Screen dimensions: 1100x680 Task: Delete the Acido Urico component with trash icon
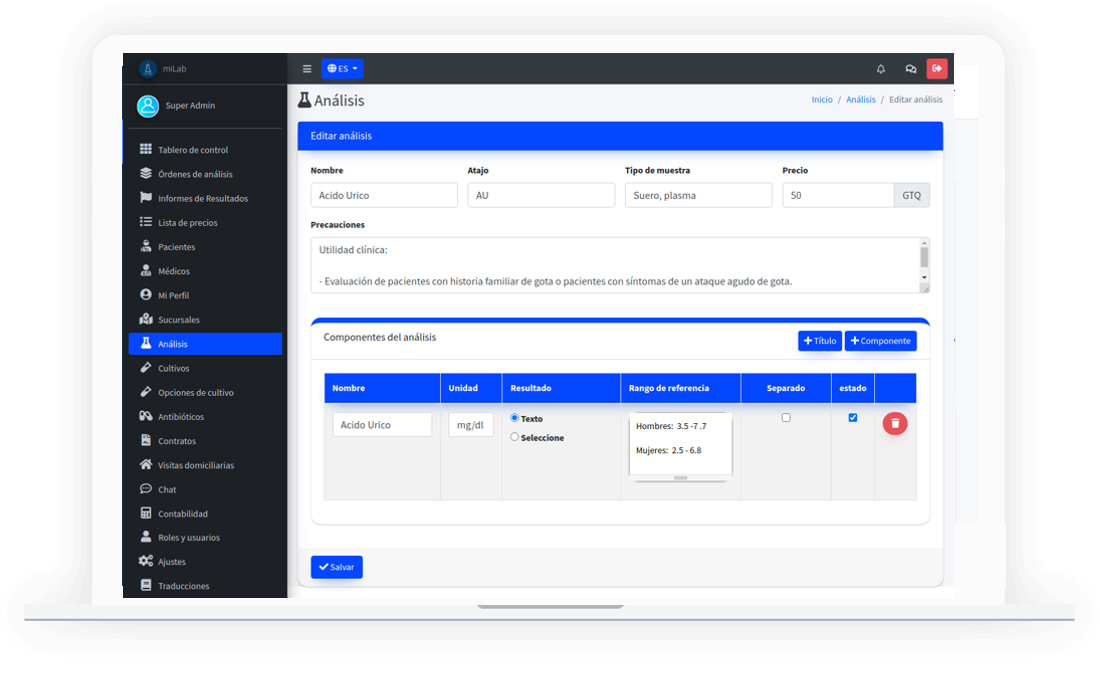point(895,424)
